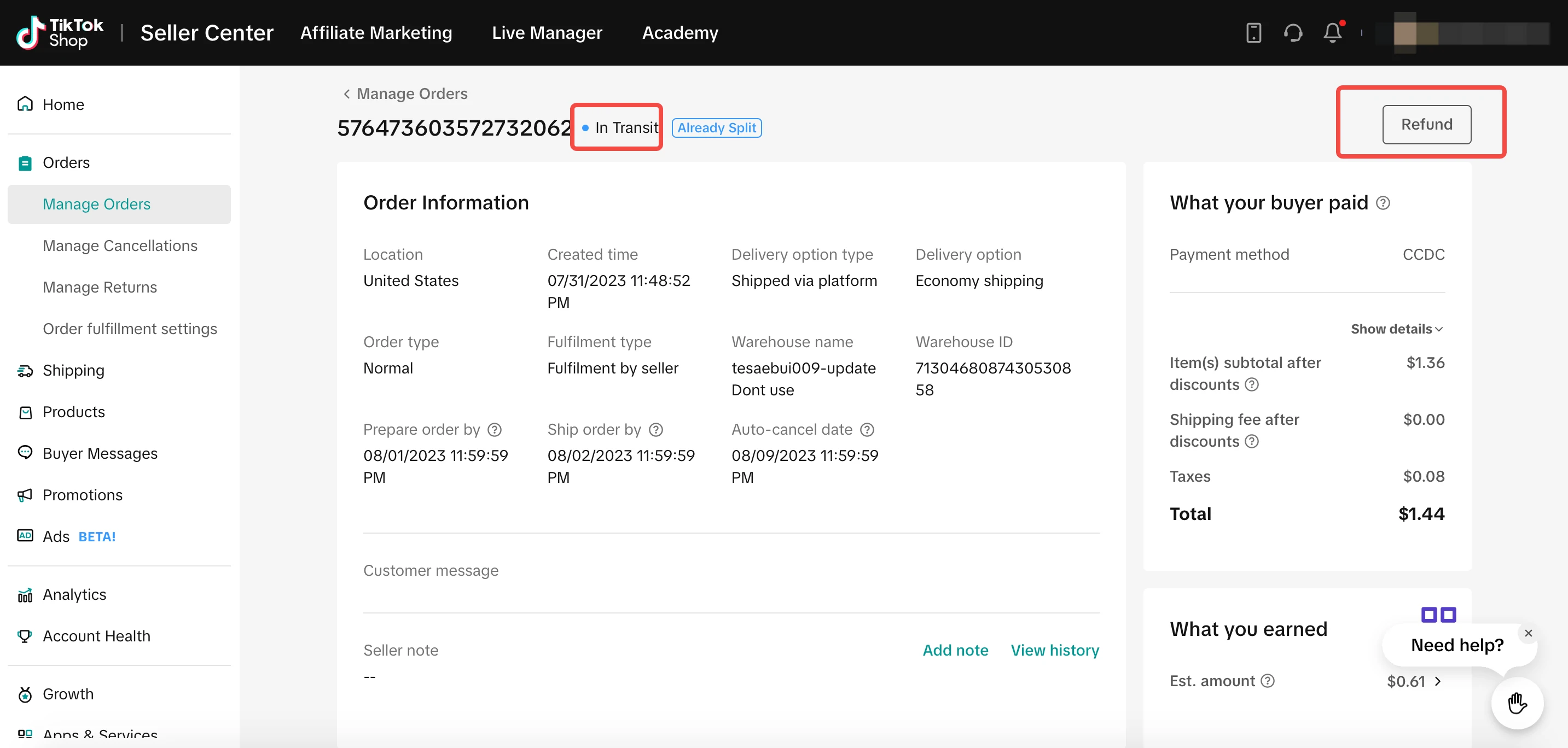Open the headset support icon
Image resolution: width=1568 pixels, height=748 pixels.
tap(1293, 33)
